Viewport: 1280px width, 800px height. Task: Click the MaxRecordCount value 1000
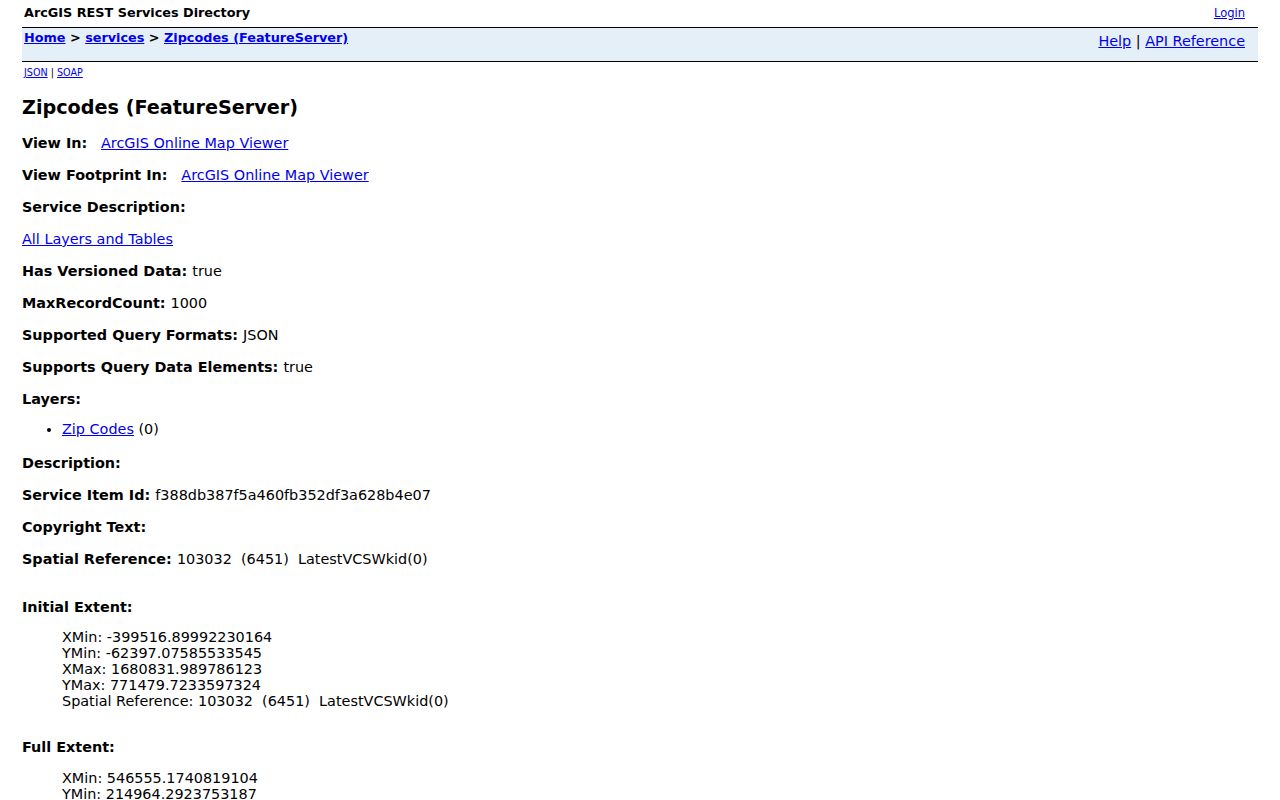coord(189,303)
